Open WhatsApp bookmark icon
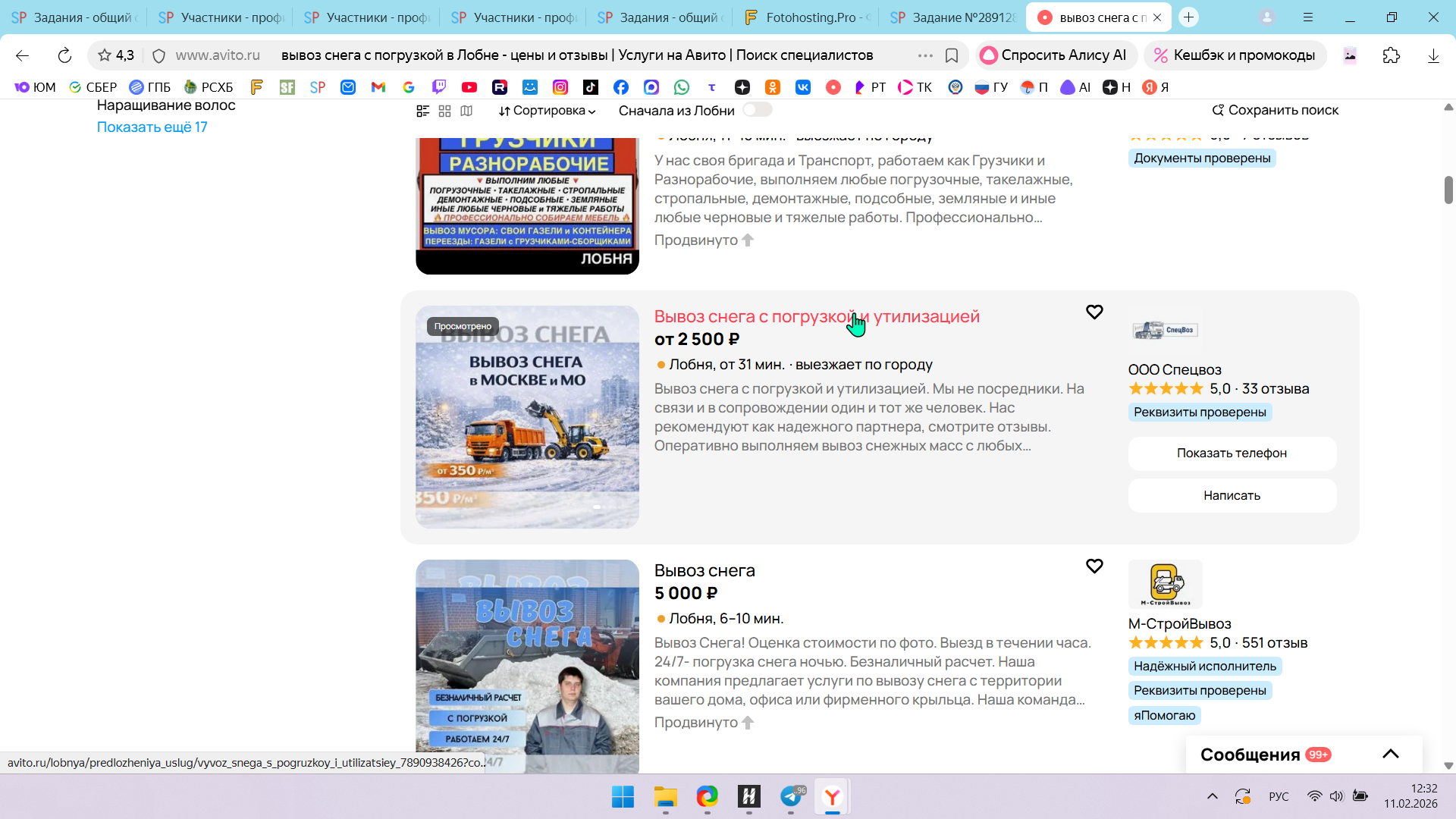This screenshot has height=819, width=1456. click(682, 87)
